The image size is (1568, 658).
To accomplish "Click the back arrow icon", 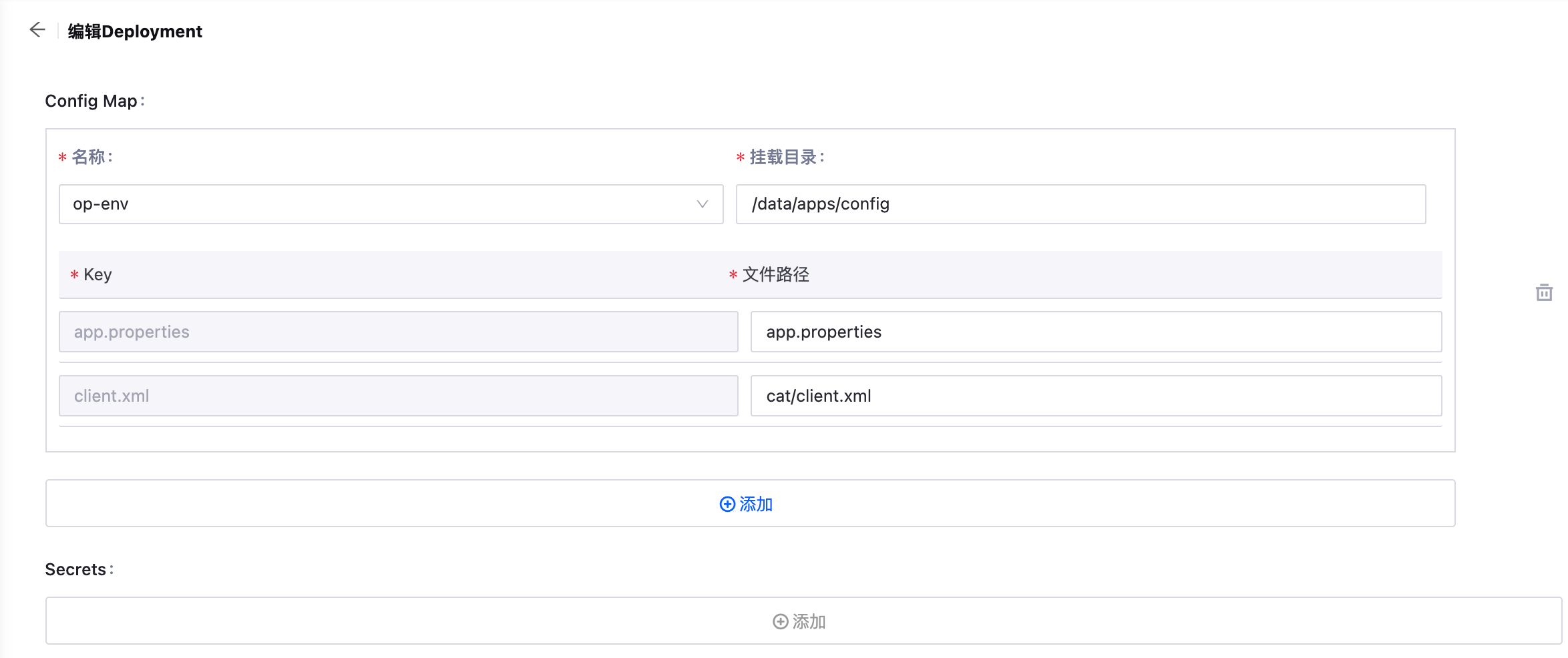I will (37, 30).
